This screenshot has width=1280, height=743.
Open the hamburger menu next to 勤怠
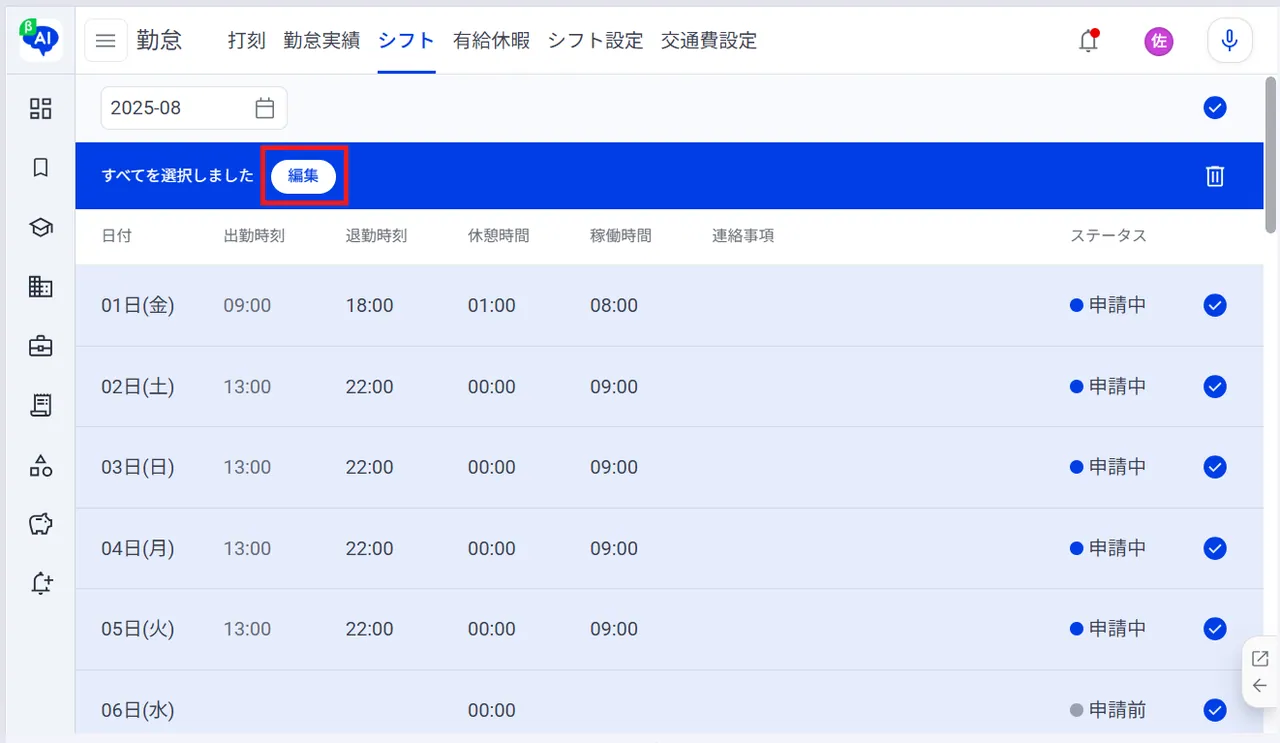(x=106, y=41)
